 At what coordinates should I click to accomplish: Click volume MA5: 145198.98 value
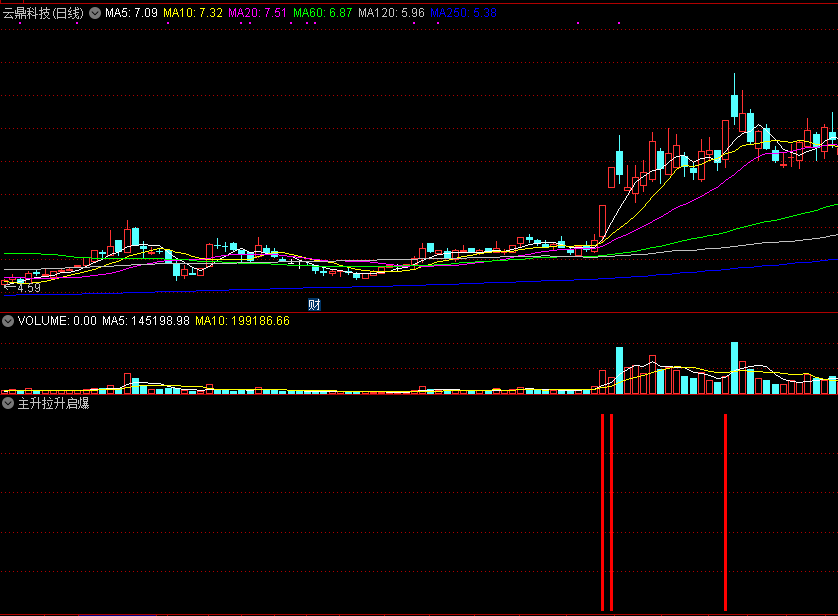(x=146, y=321)
